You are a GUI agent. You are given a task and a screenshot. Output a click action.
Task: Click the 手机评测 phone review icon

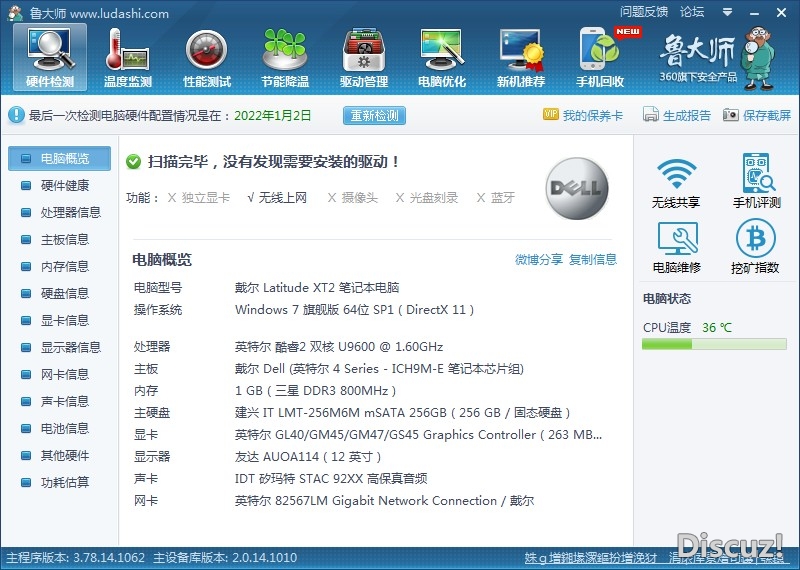click(758, 172)
